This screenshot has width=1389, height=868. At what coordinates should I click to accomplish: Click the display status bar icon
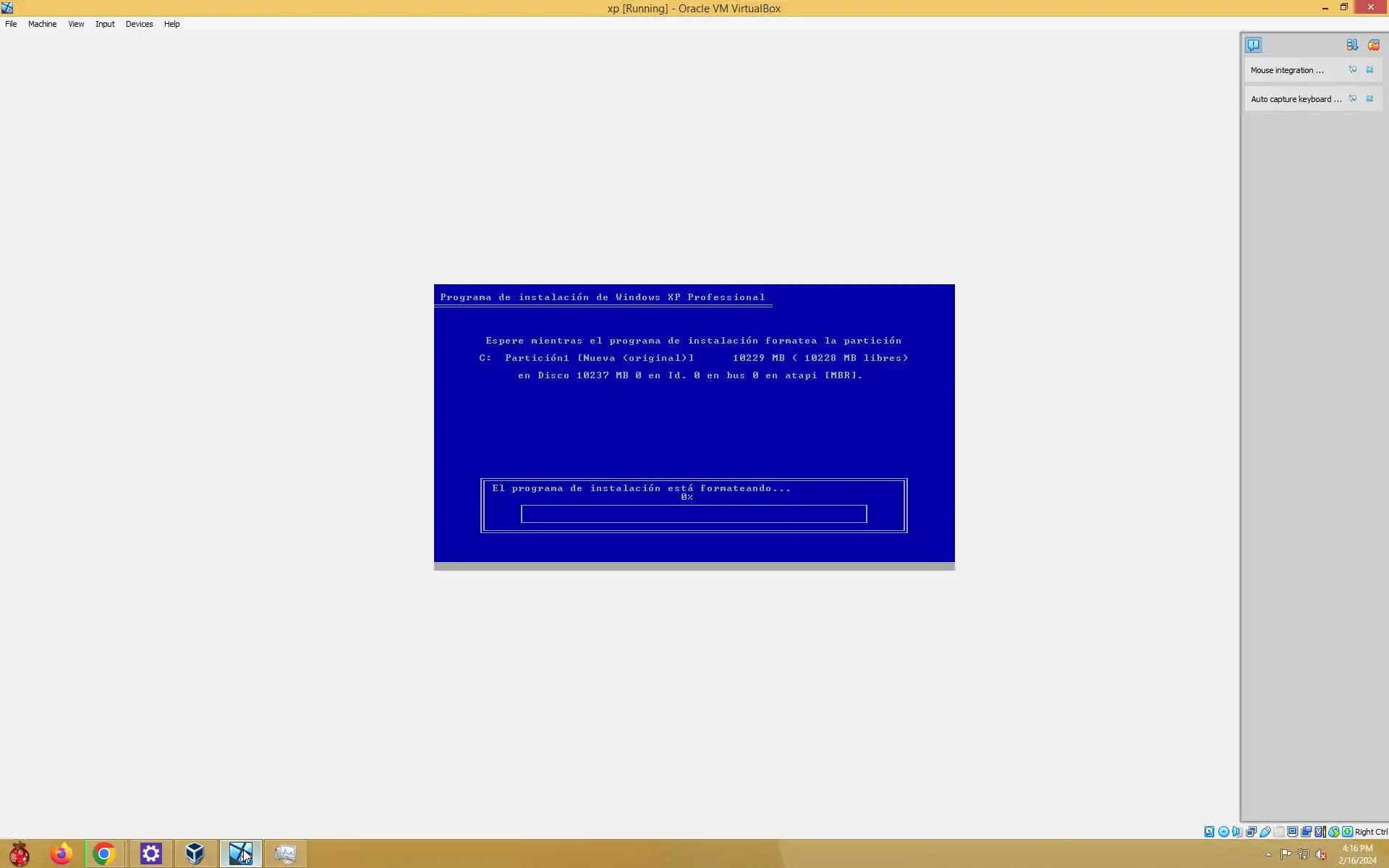pyautogui.click(x=1292, y=832)
